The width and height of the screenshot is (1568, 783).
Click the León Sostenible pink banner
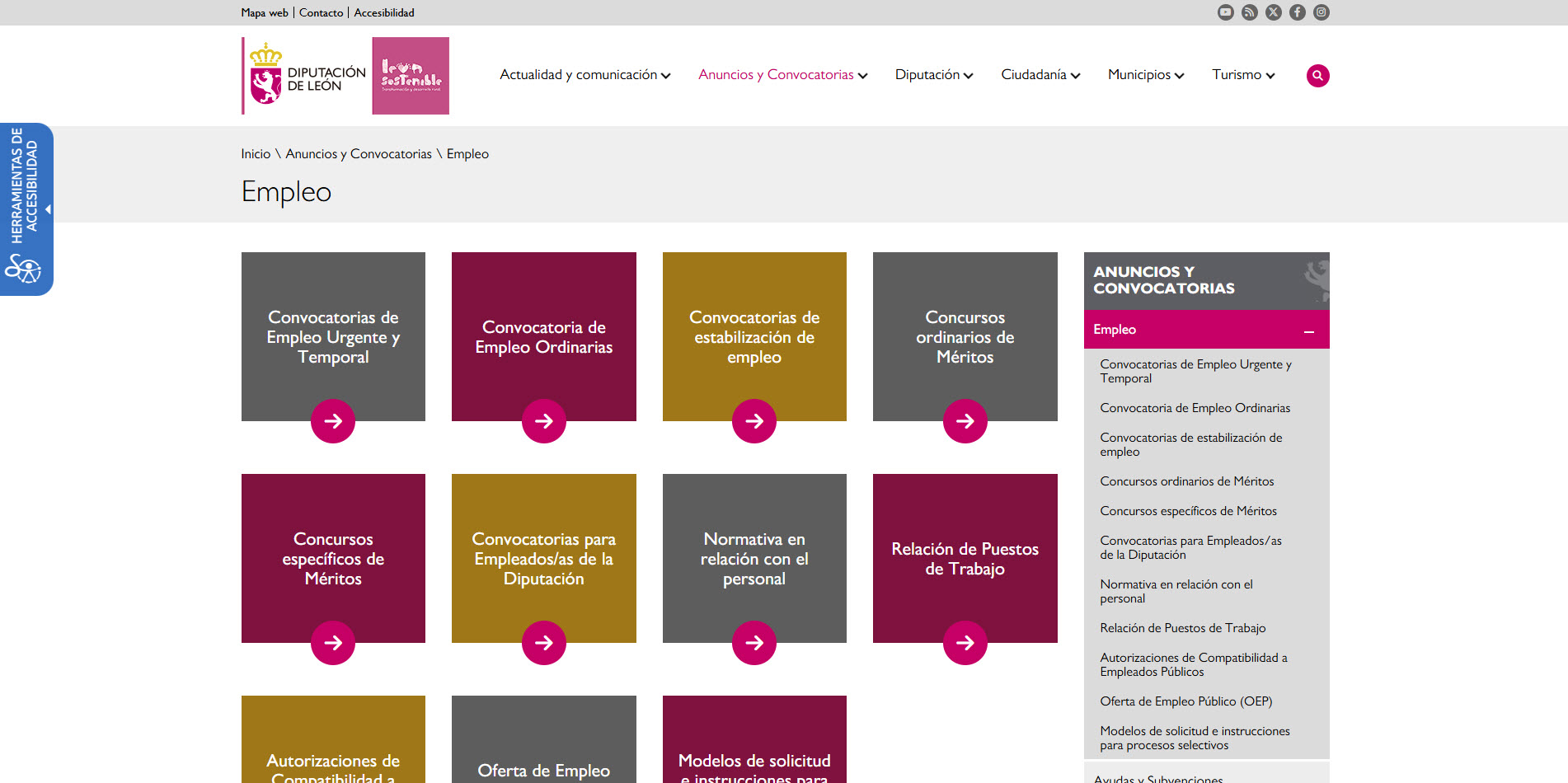[411, 76]
